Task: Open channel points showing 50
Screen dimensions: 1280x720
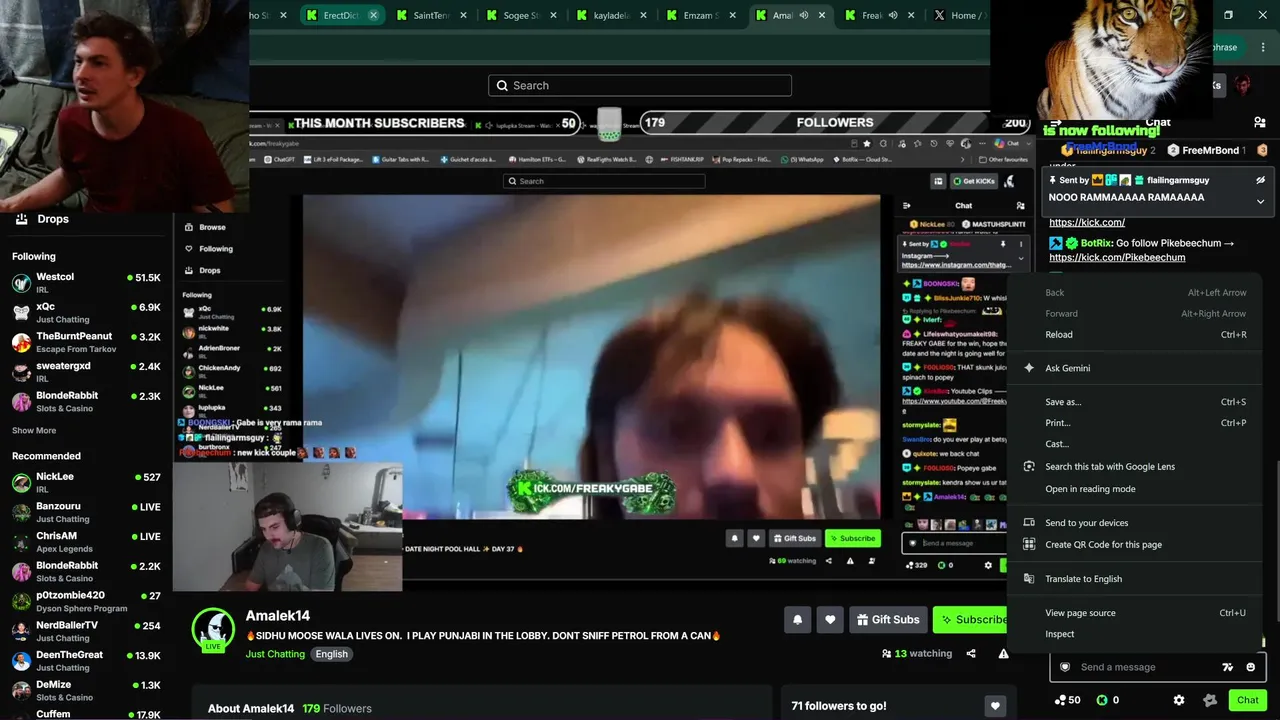Action: pyautogui.click(x=1067, y=700)
